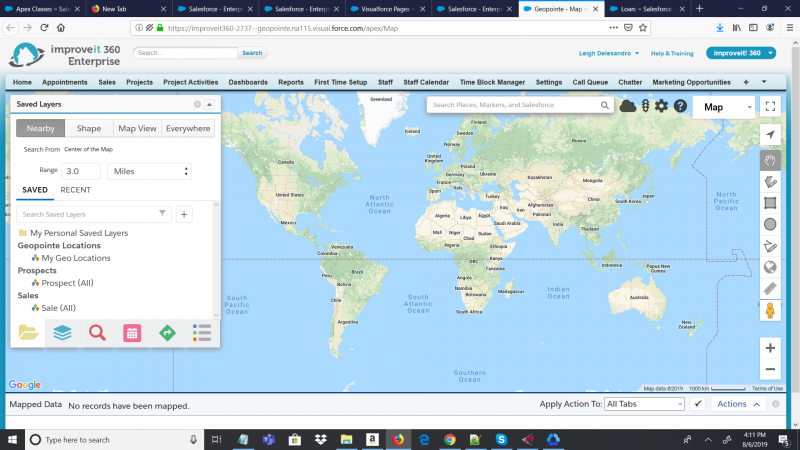Switch to the SAVED tab
The image size is (800, 450).
click(x=35, y=190)
